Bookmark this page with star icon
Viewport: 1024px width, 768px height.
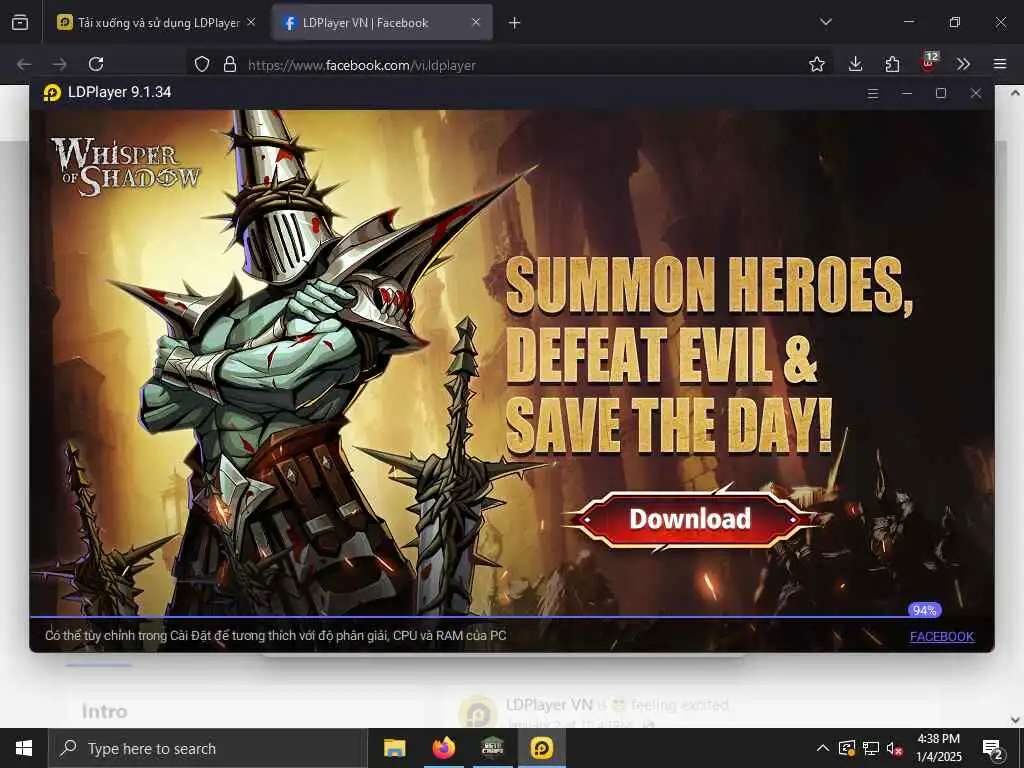click(816, 64)
